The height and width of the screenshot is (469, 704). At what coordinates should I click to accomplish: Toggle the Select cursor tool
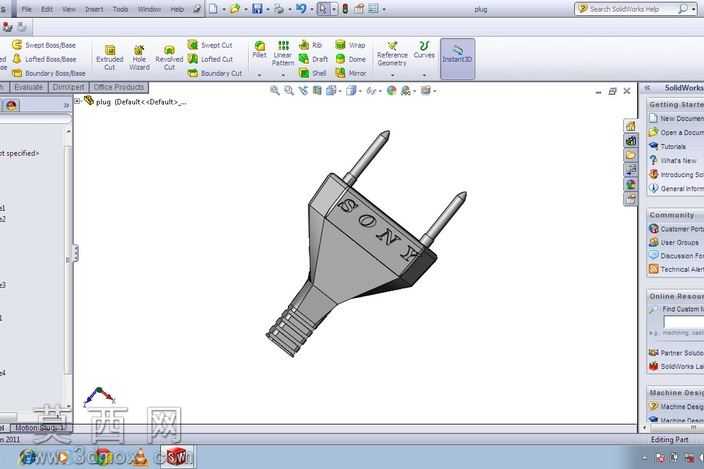click(x=322, y=9)
